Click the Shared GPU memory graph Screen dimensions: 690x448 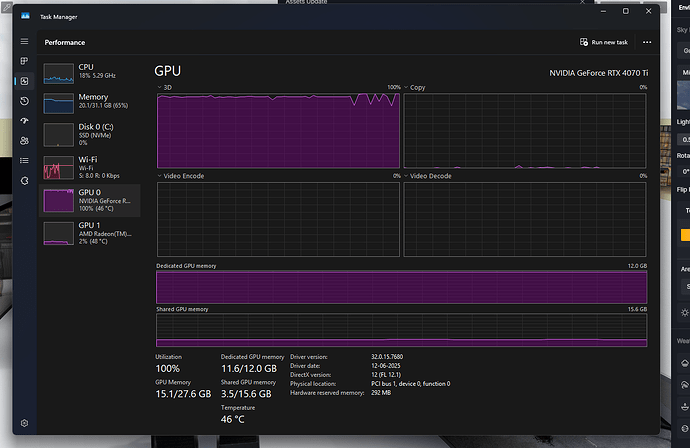[x=401, y=330]
